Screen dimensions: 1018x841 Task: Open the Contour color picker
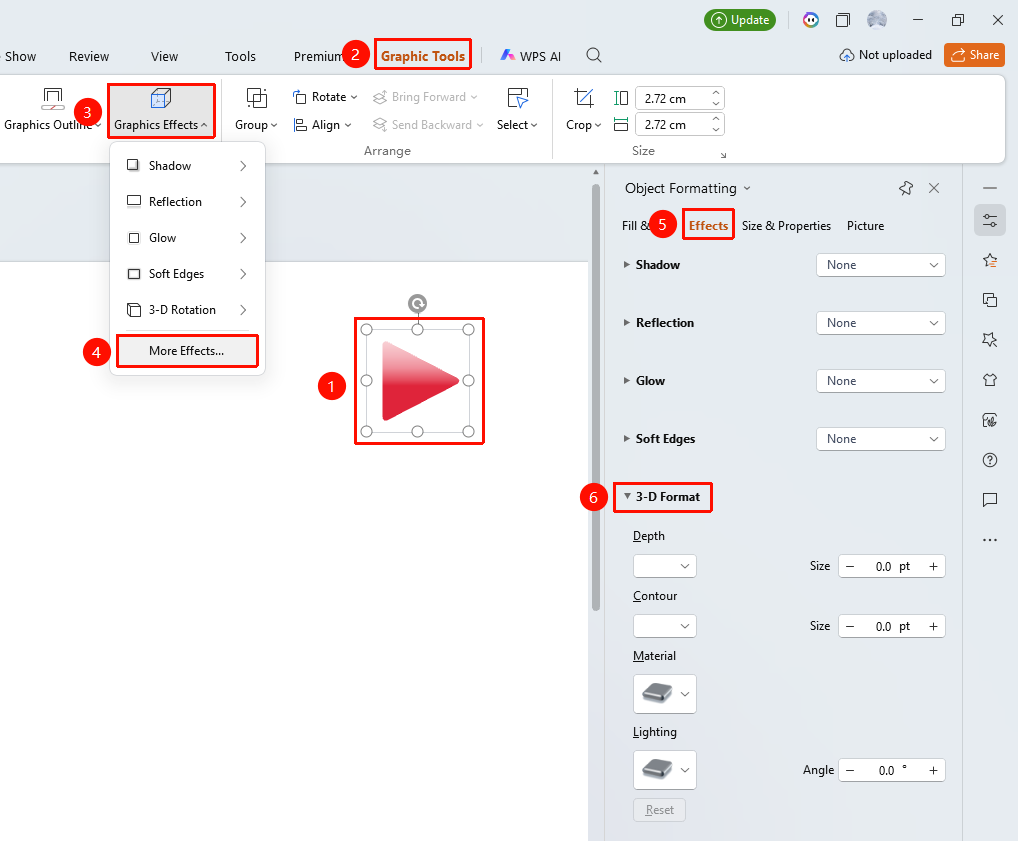(665, 626)
